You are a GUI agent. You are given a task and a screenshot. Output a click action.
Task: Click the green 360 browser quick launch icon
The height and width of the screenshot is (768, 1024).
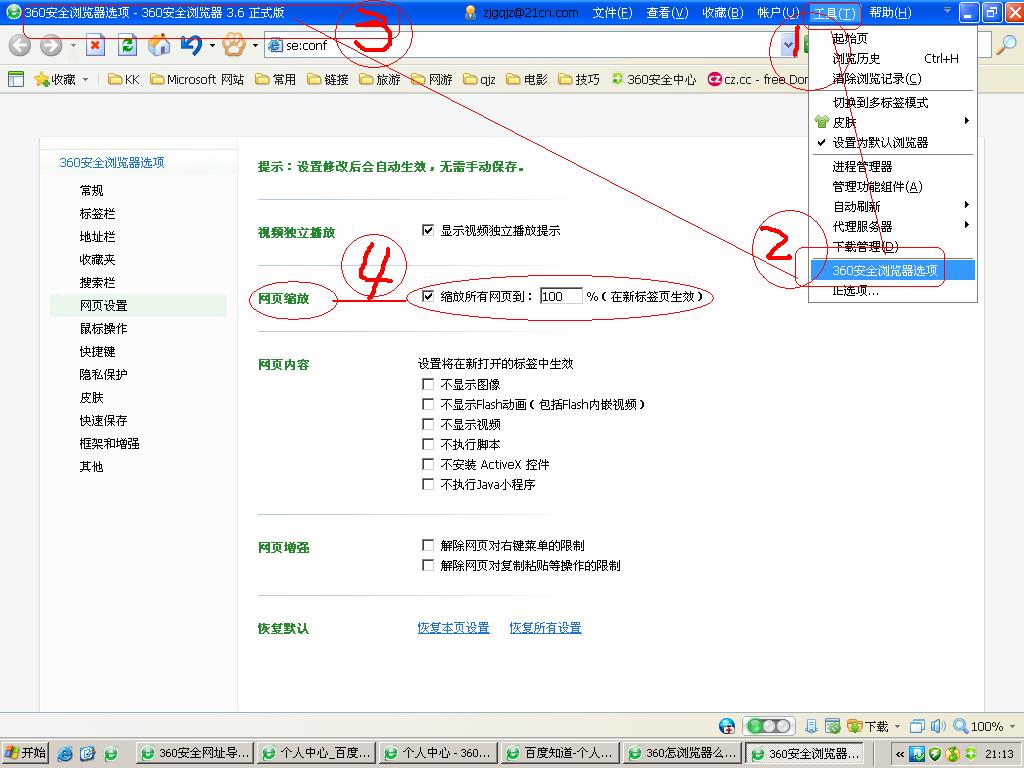point(111,753)
